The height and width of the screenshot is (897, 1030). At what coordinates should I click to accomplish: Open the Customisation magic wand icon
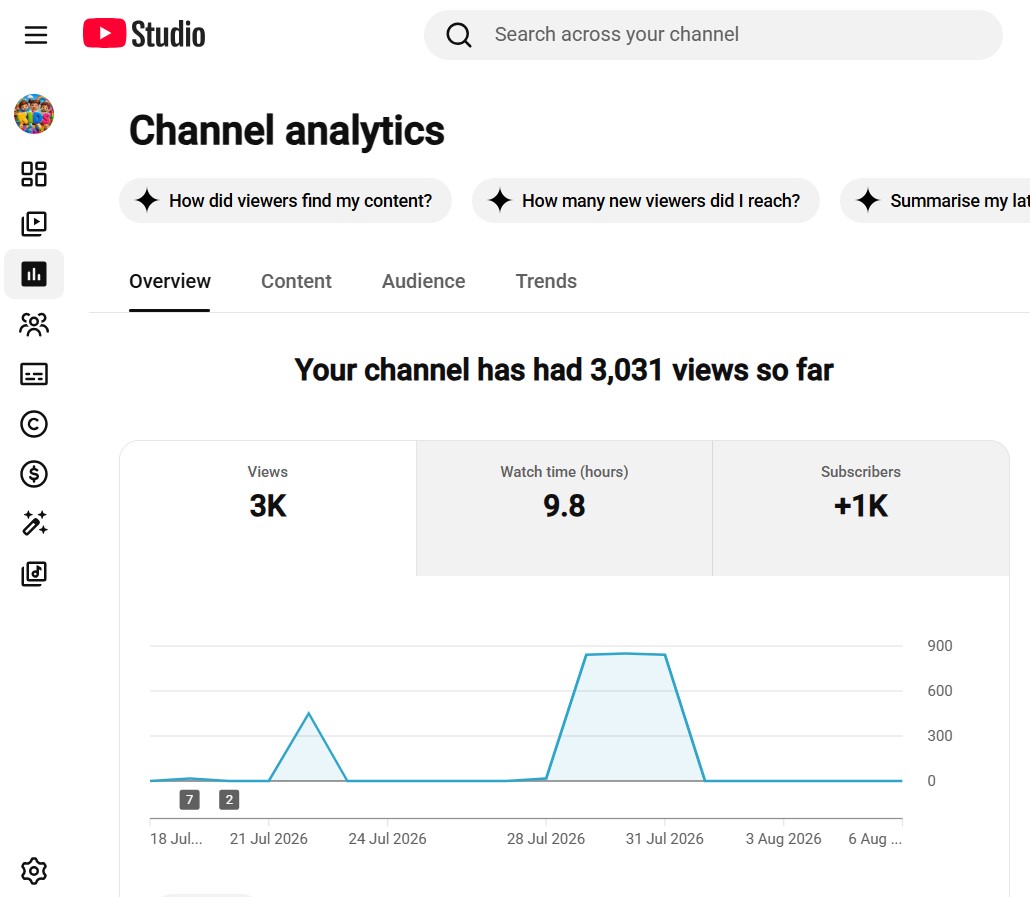point(34,523)
